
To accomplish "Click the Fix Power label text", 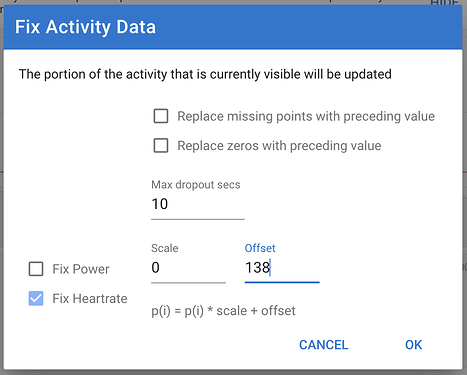I will pyautogui.click(x=81, y=269).
